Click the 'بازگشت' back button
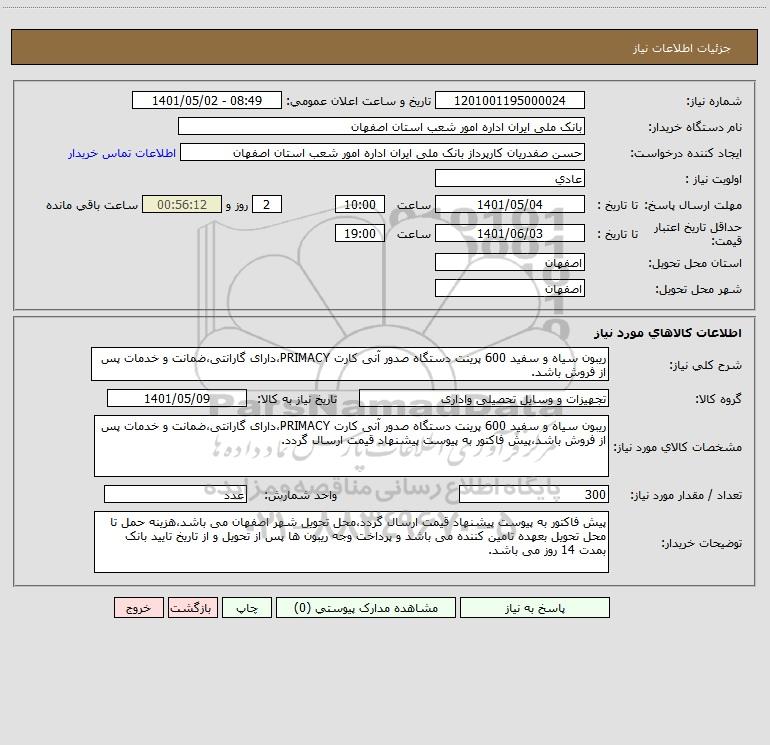 click(192, 607)
